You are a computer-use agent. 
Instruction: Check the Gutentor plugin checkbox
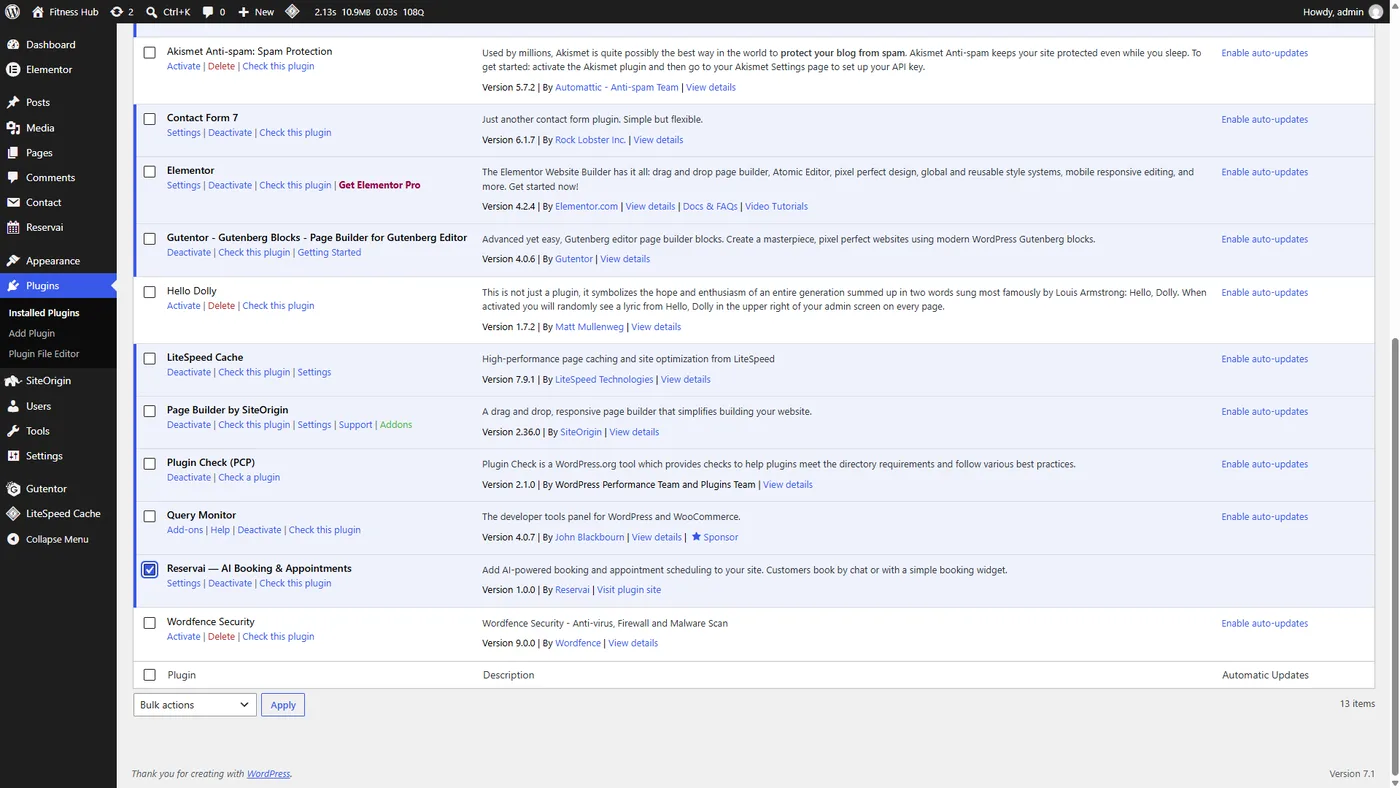(150, 239)
